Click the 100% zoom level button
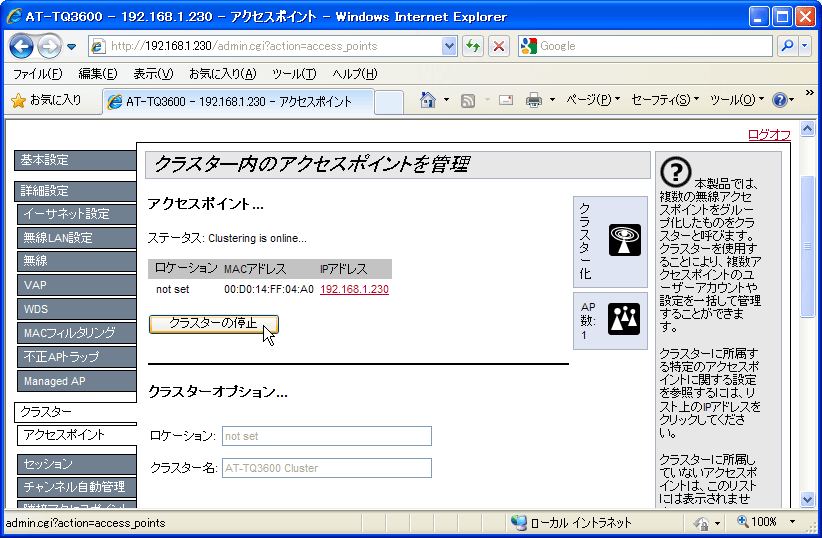Image resolution: width=822 pixels, height=538 pixels. pos(757,522)
